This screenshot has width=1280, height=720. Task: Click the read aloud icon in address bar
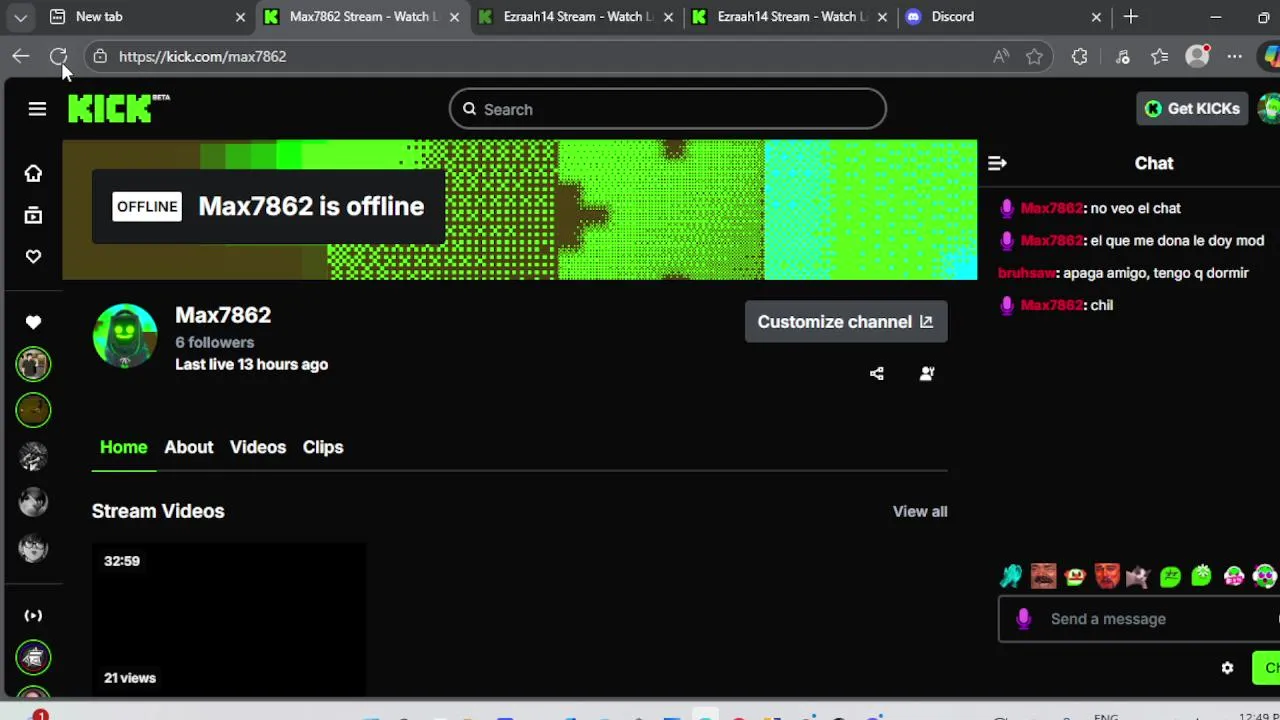click(x=1001, y=57)
